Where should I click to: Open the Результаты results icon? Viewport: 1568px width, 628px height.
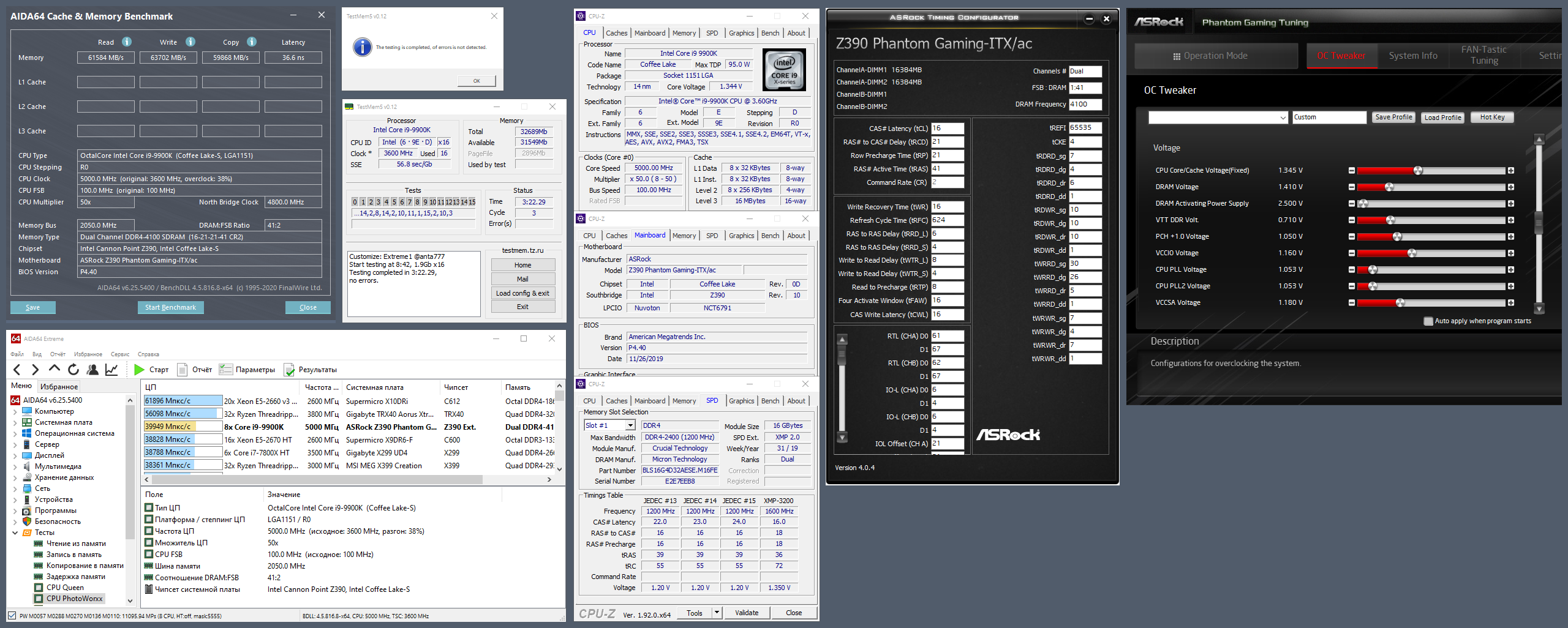click(x=289, y=369)
